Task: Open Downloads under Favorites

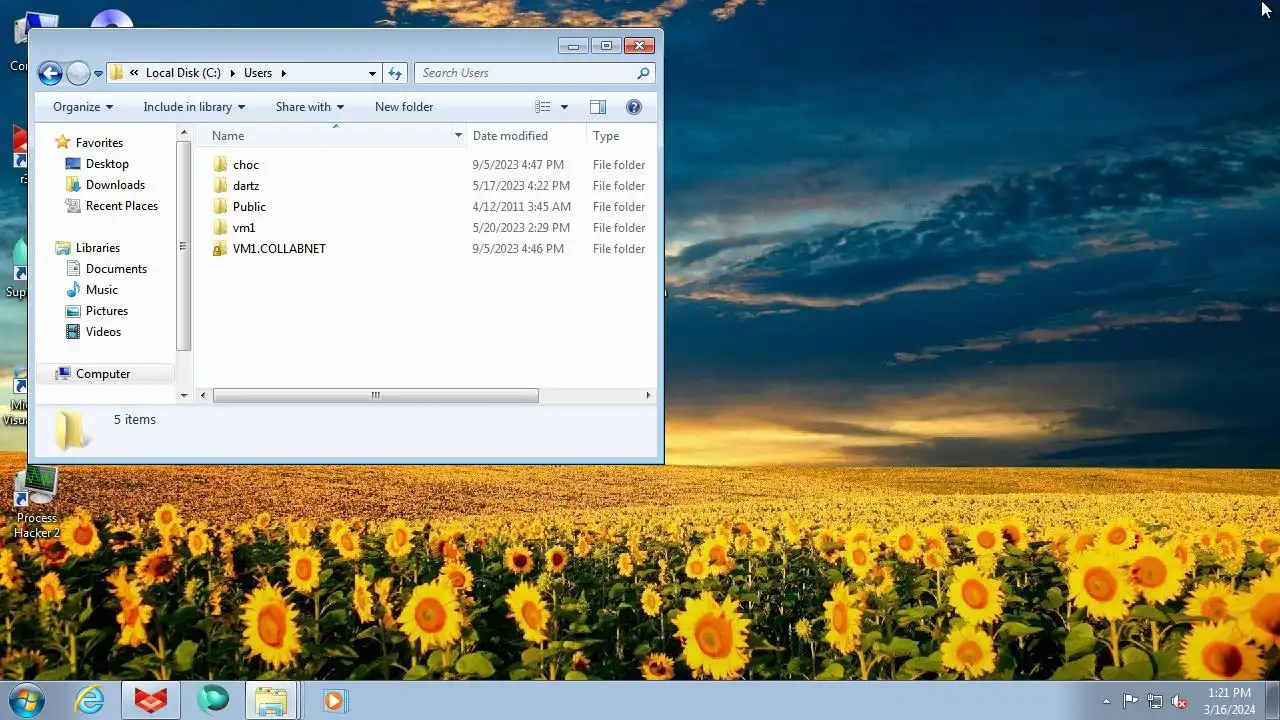Action: pos(115,185)
